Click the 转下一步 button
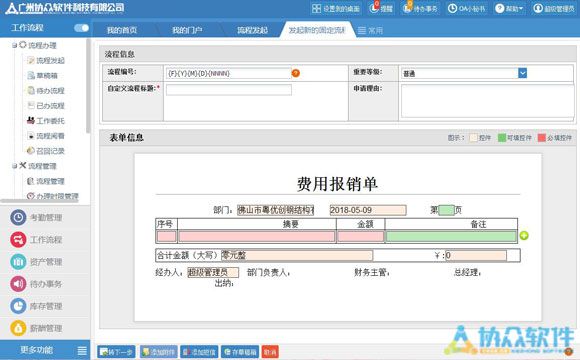This screenshot has width=580, height=360. click(116, 352)
